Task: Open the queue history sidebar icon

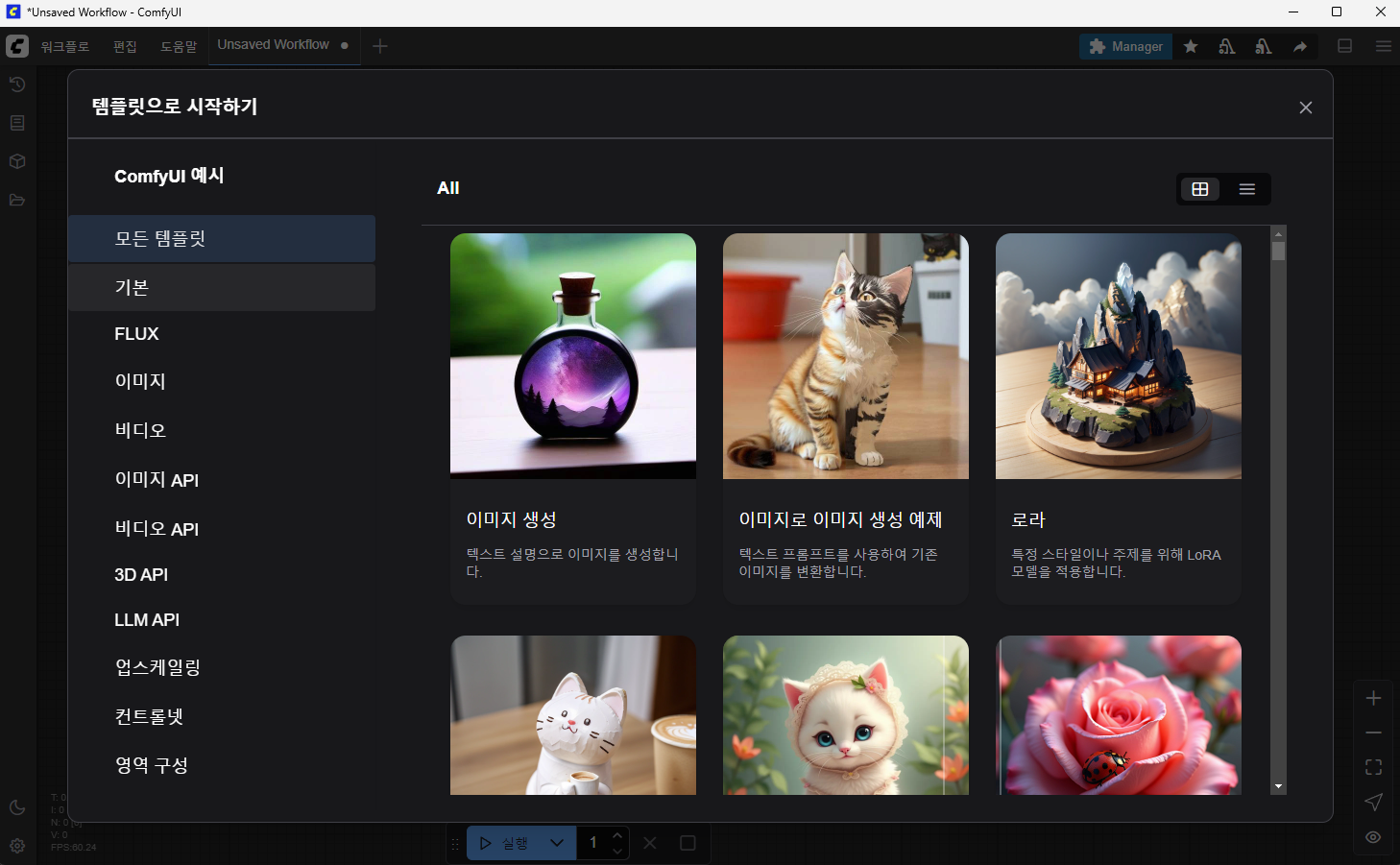Action: coord(17,84)
